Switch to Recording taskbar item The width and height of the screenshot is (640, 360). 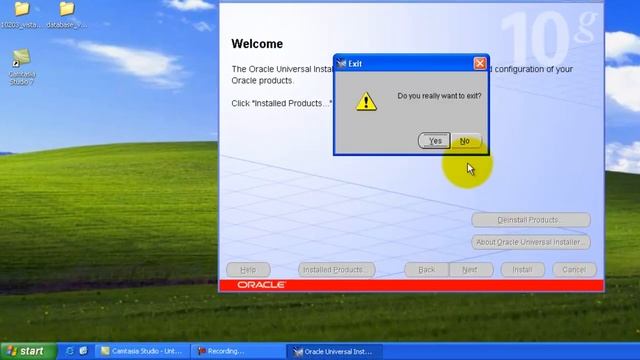(238, 351)
